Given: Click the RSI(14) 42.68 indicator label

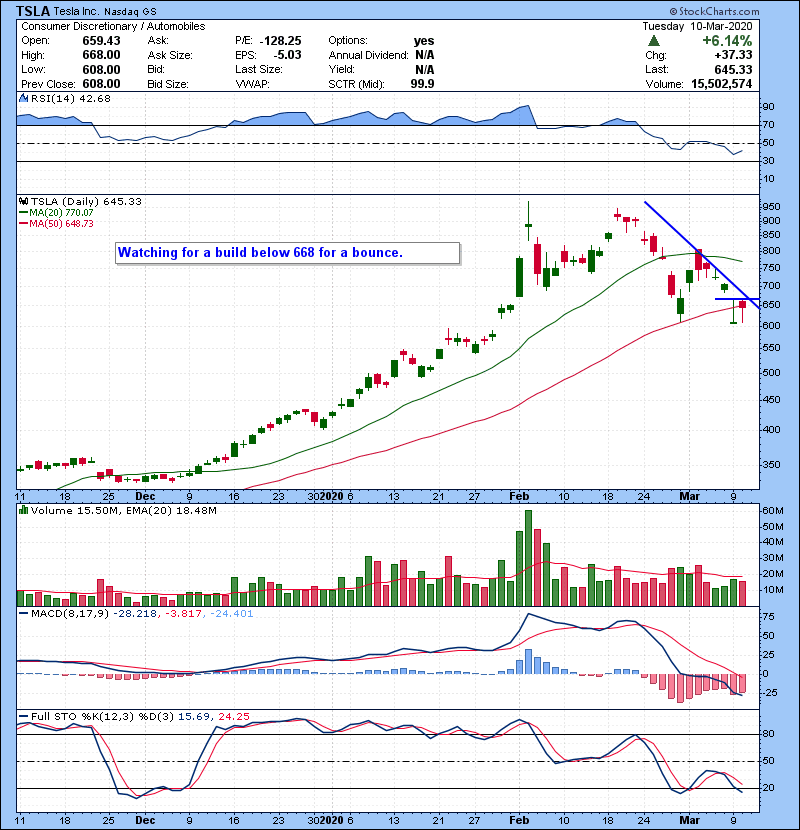Looking at the screenshot, I should point(70,98).
